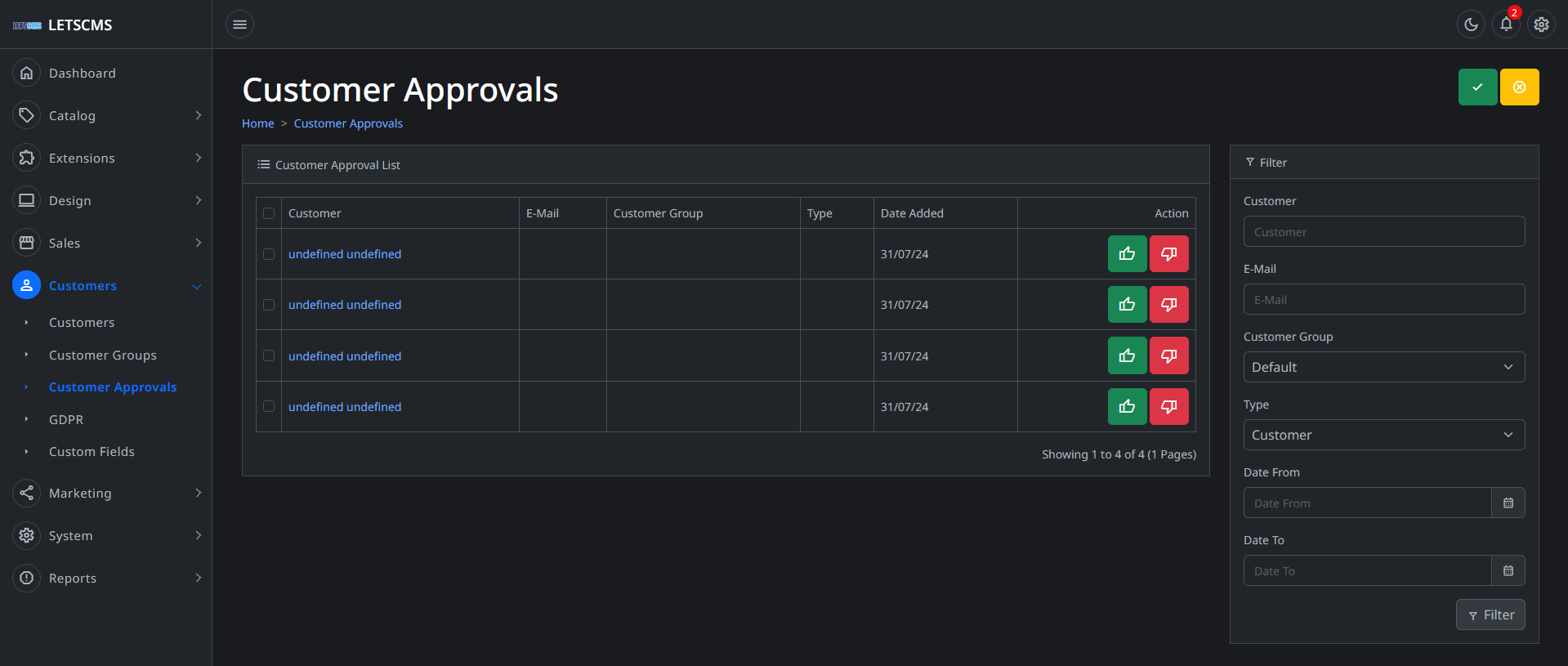Open the Customer Group dropdown
The height and width of the screenshot is (666, 1568).
click(1383, 367)
